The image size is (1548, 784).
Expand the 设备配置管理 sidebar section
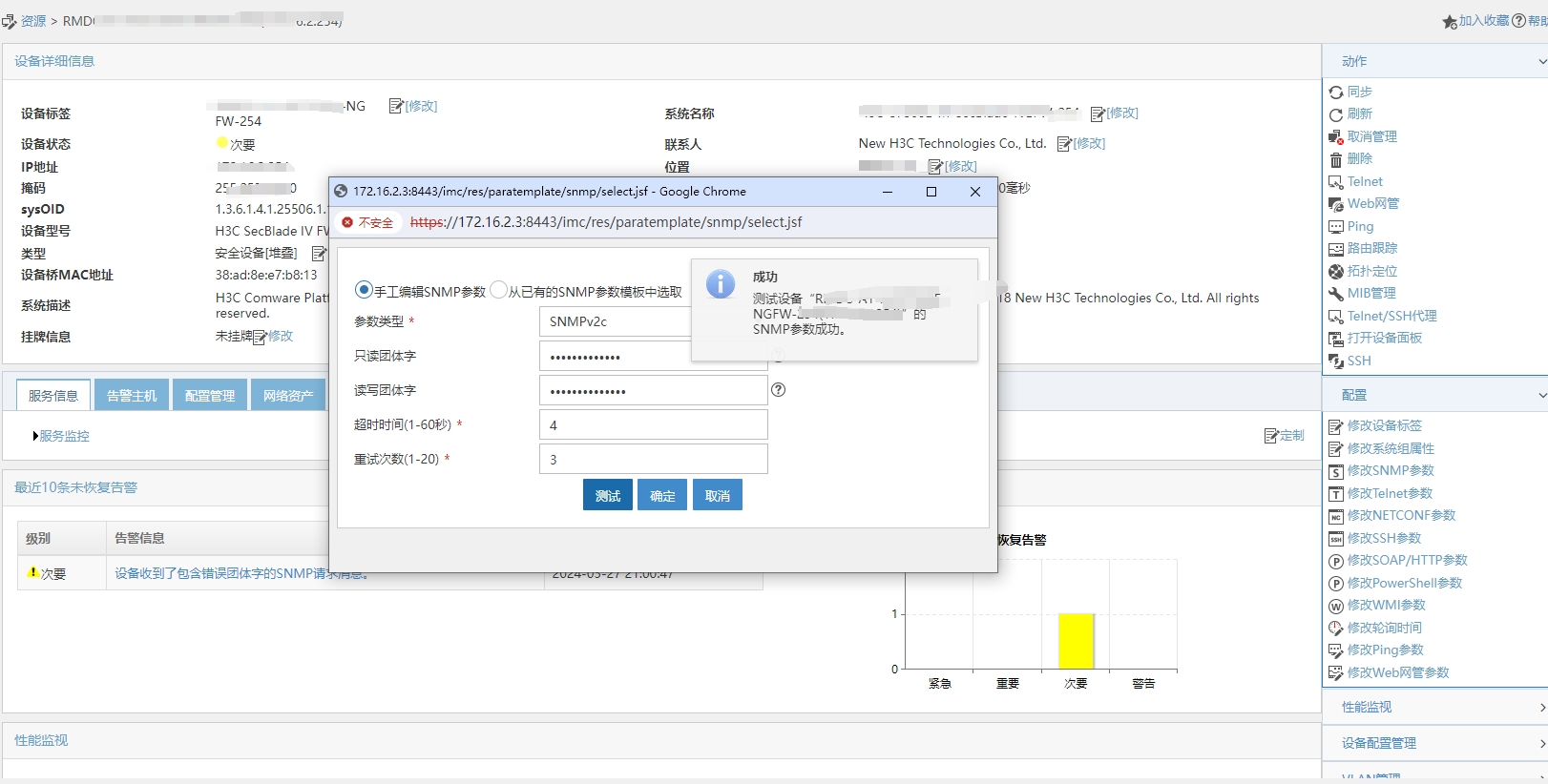pos(1435,743)
